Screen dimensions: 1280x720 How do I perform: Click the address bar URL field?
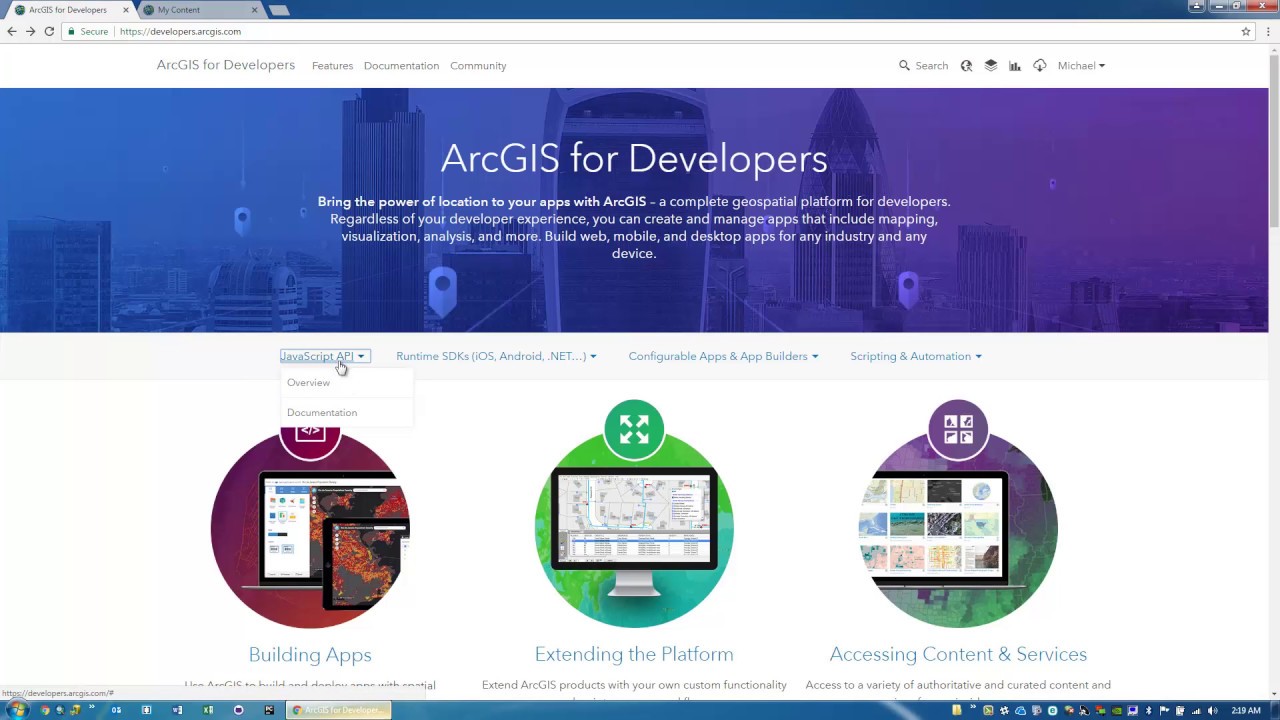(660, 31)
